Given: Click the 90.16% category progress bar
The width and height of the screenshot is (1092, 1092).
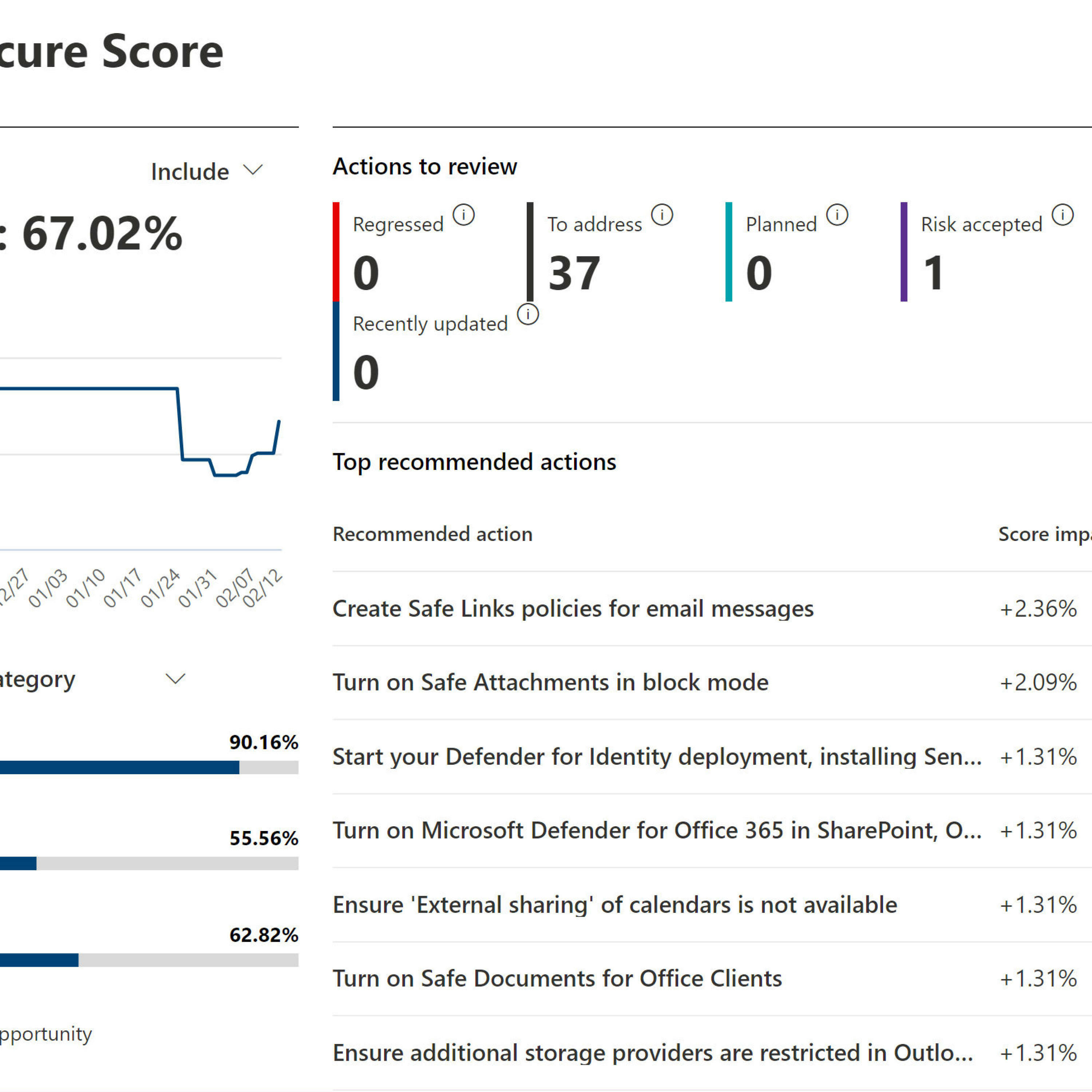Looking at the screenshot, I should [149, 767].
